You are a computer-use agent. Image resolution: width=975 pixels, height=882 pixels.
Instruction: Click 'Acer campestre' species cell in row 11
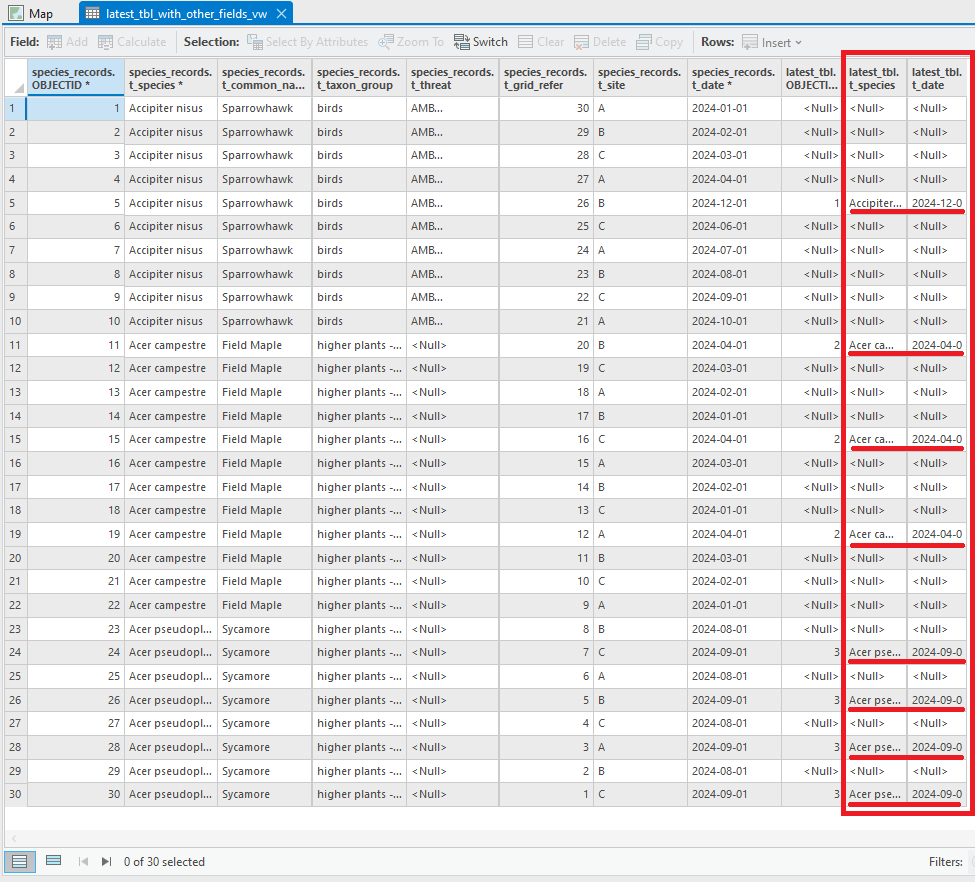pos(171,345)
